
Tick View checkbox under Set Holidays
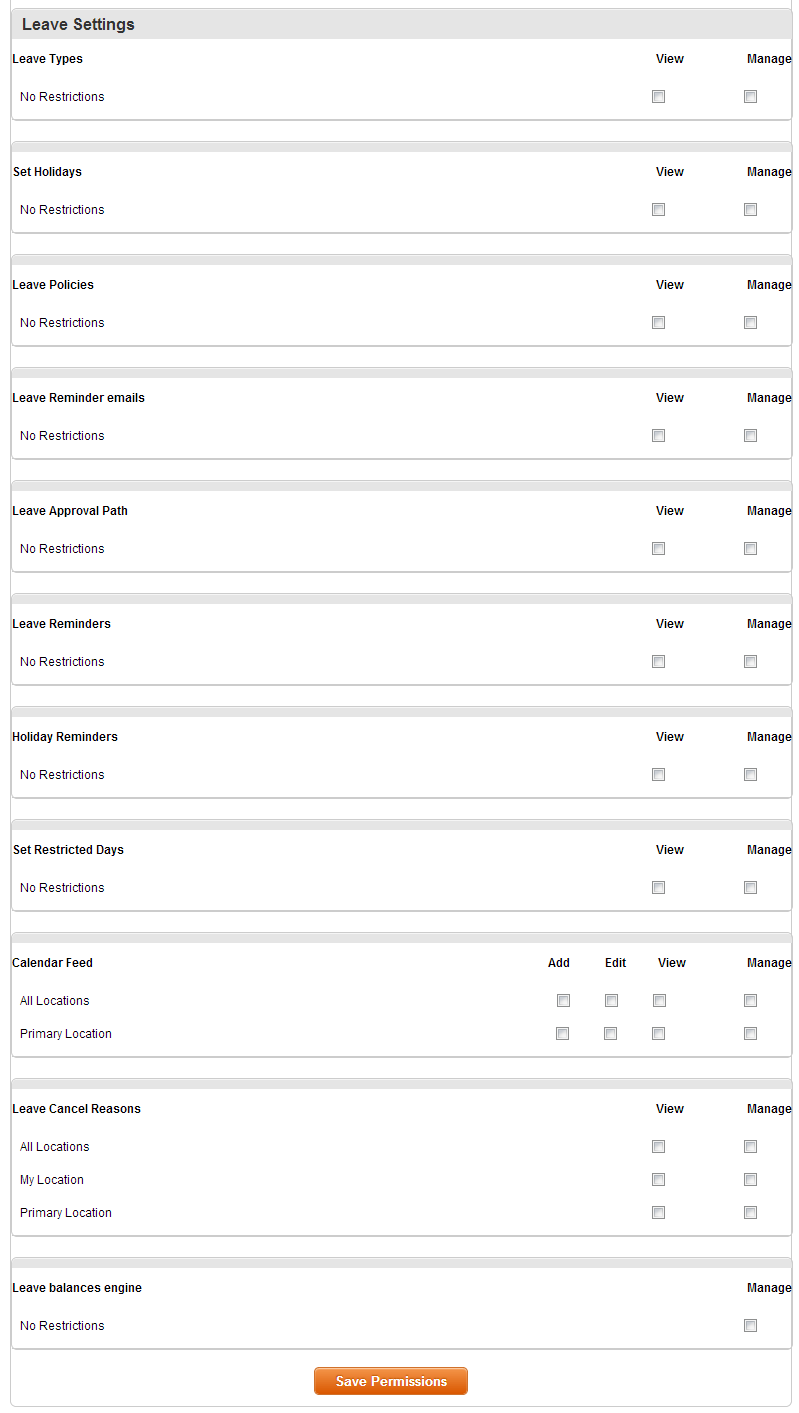coord(658,210)
